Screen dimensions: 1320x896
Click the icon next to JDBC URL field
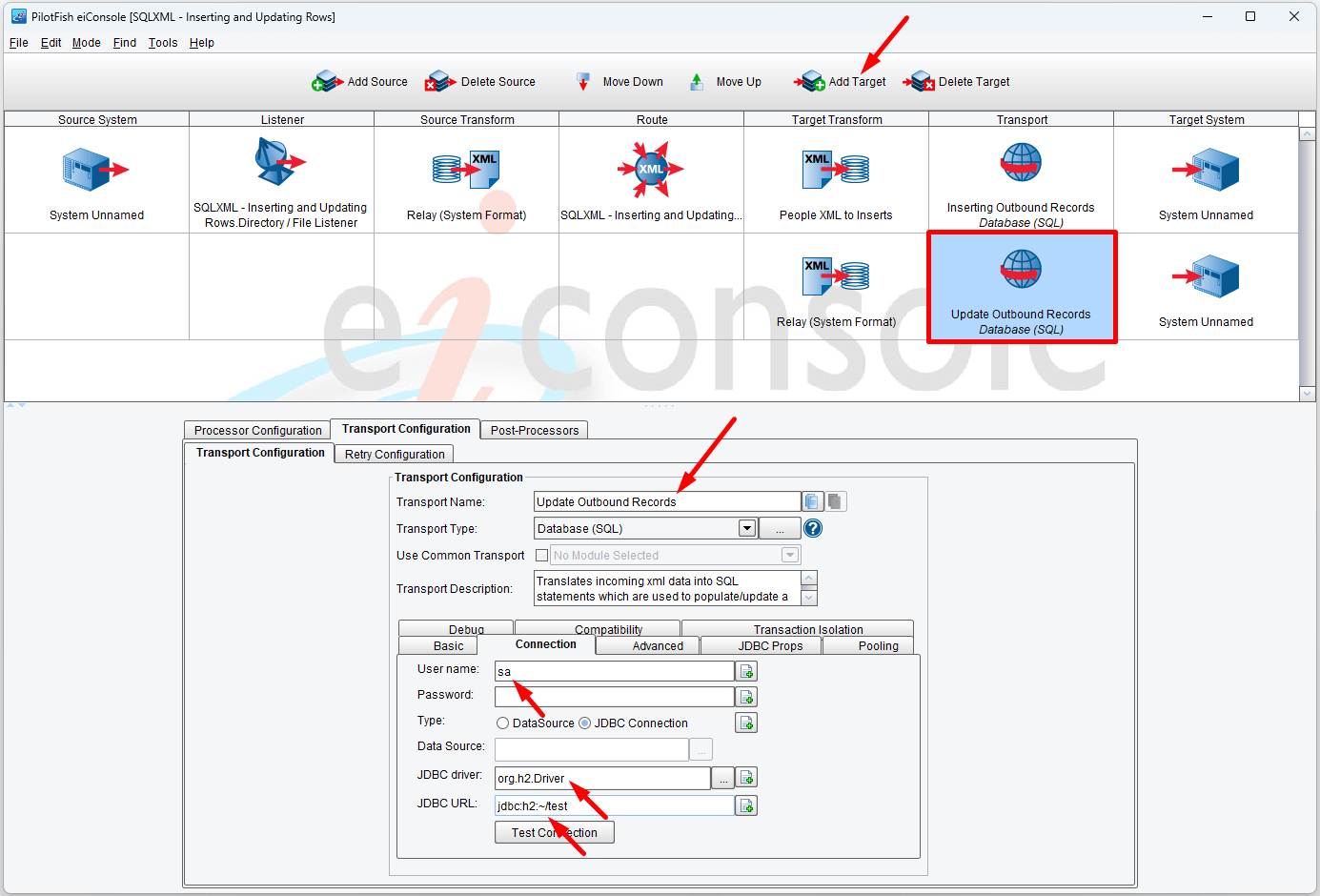747,805
